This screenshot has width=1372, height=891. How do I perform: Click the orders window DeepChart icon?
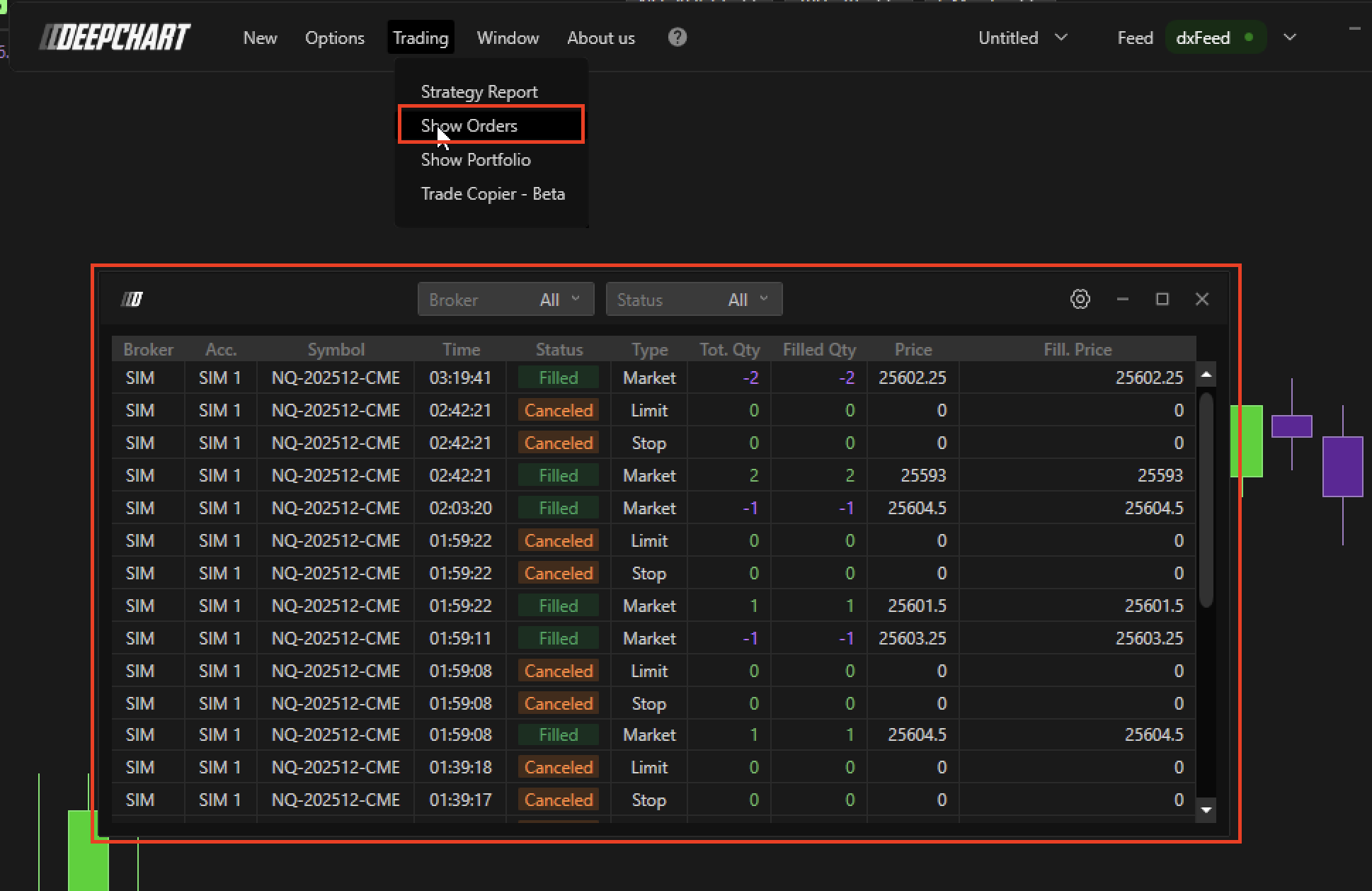132,300
